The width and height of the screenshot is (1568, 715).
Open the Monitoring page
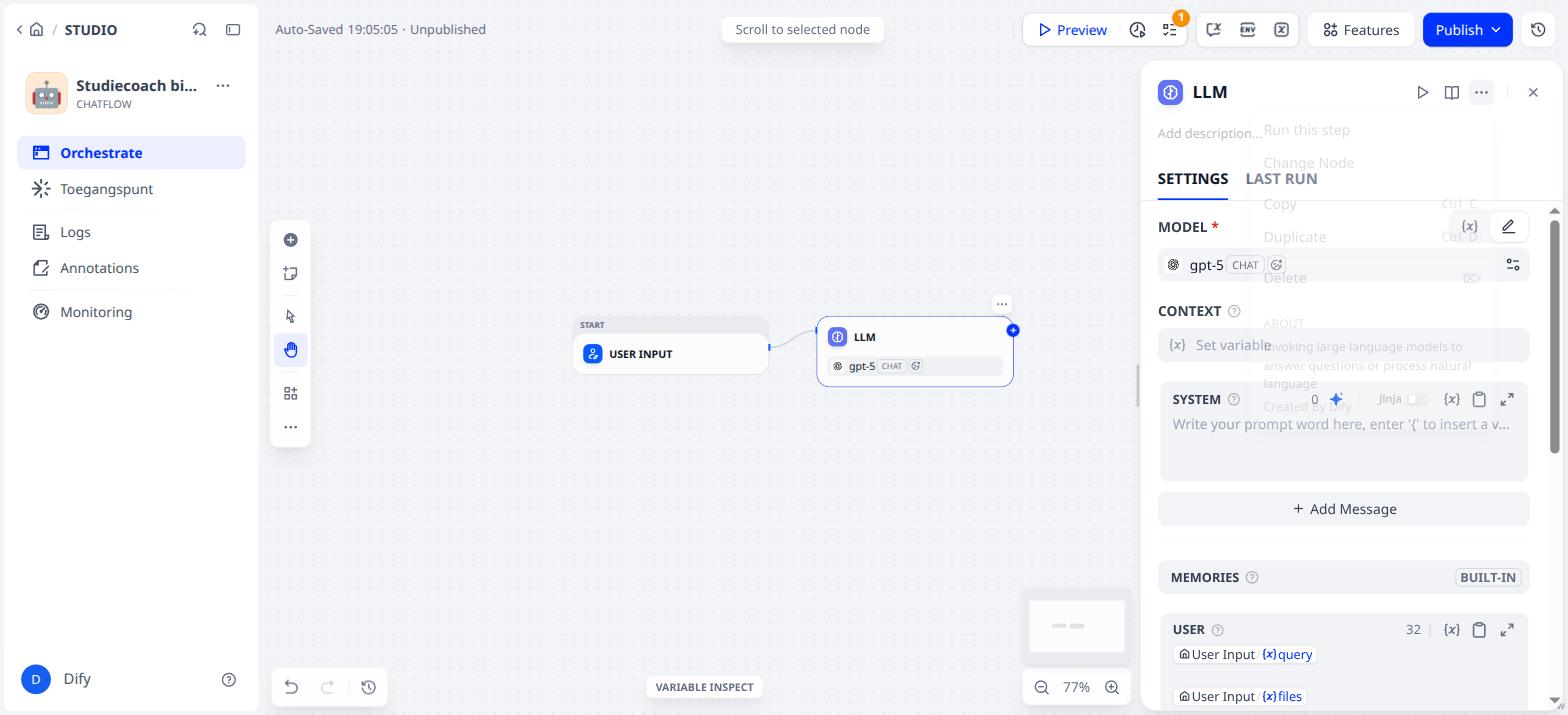click(131, 312)
